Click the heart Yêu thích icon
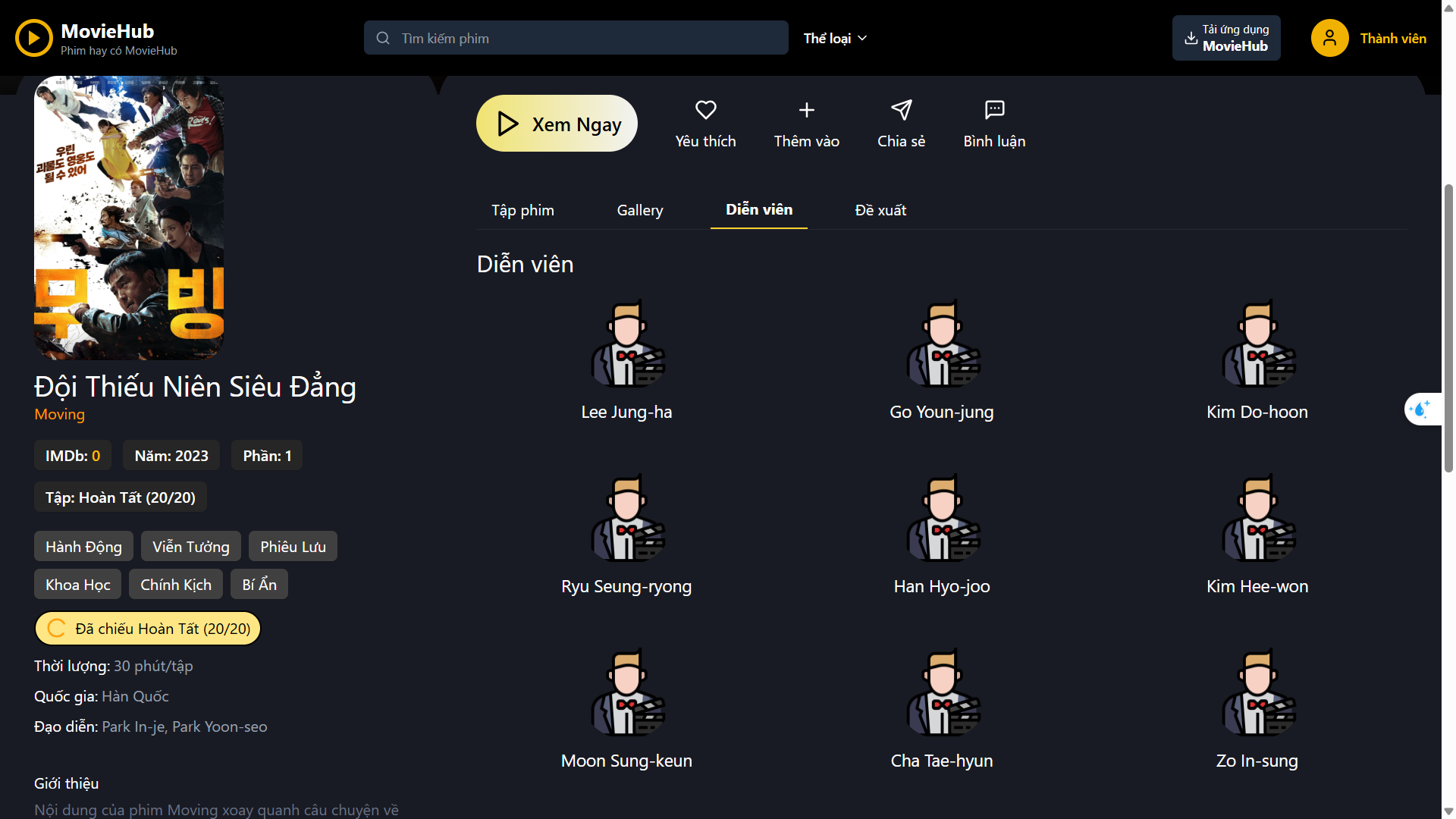 (705, 110)
